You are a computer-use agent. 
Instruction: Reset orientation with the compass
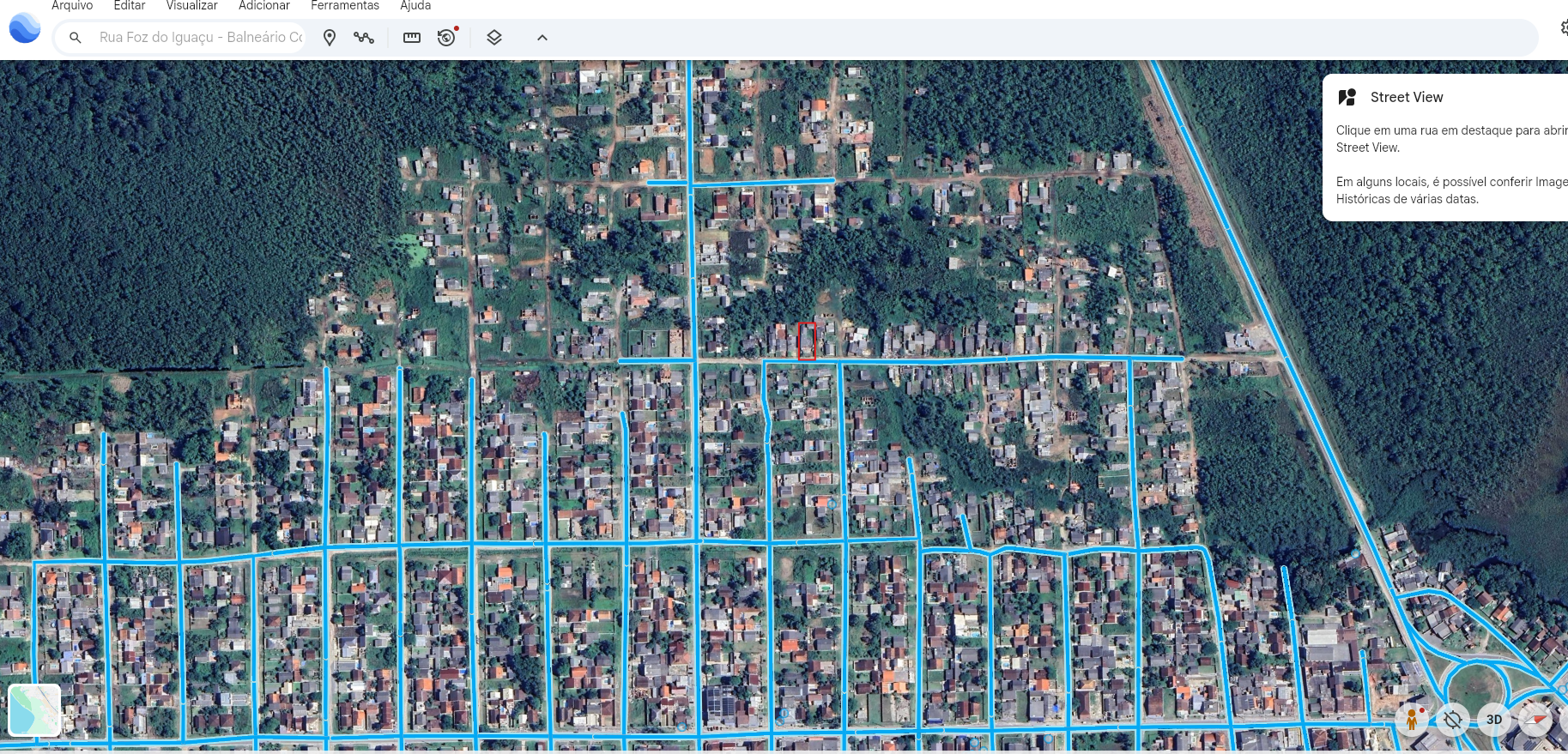click(x=1535, y=719)
